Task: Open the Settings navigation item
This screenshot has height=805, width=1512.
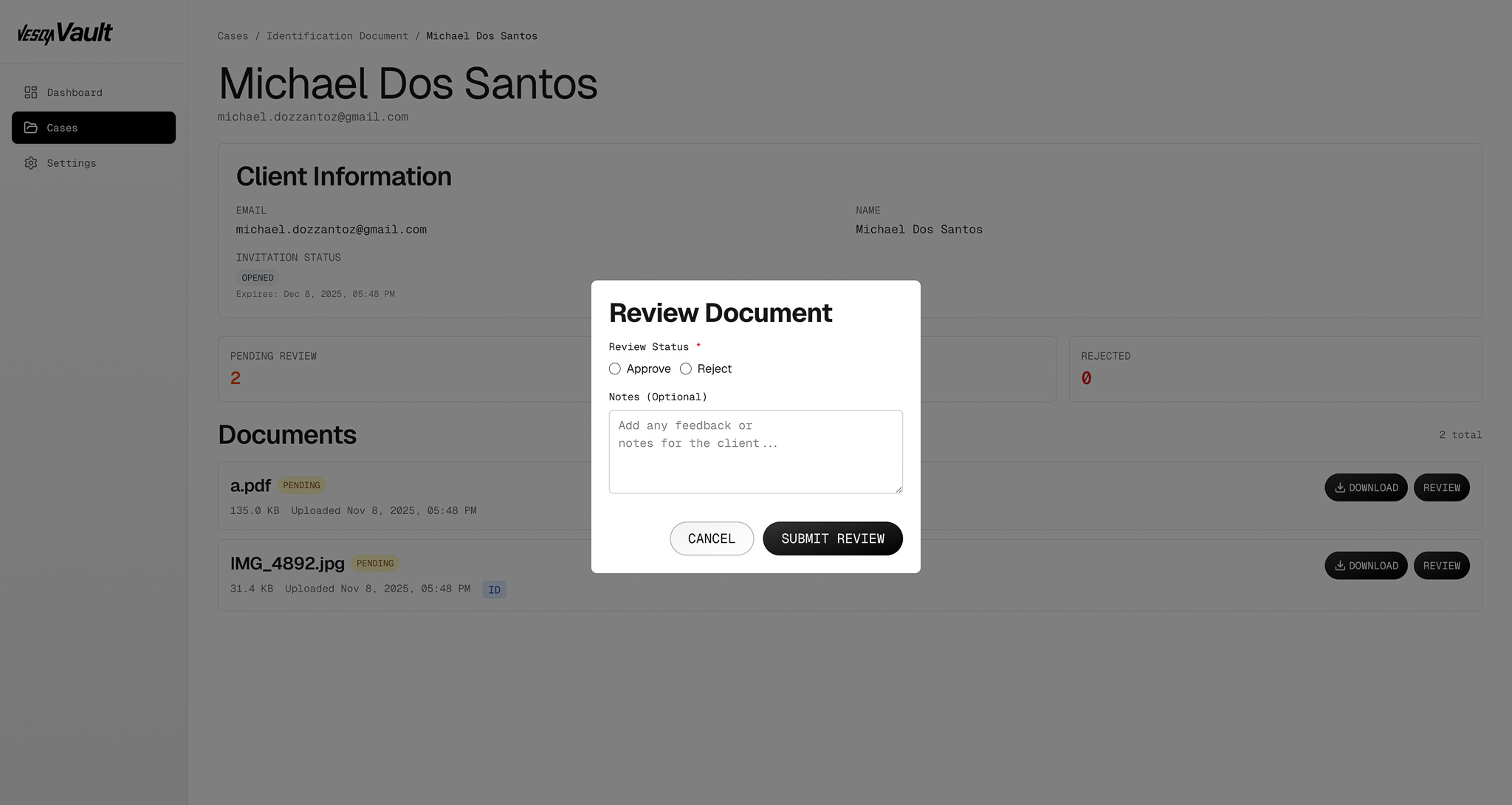Action: (x=71, y=162)
